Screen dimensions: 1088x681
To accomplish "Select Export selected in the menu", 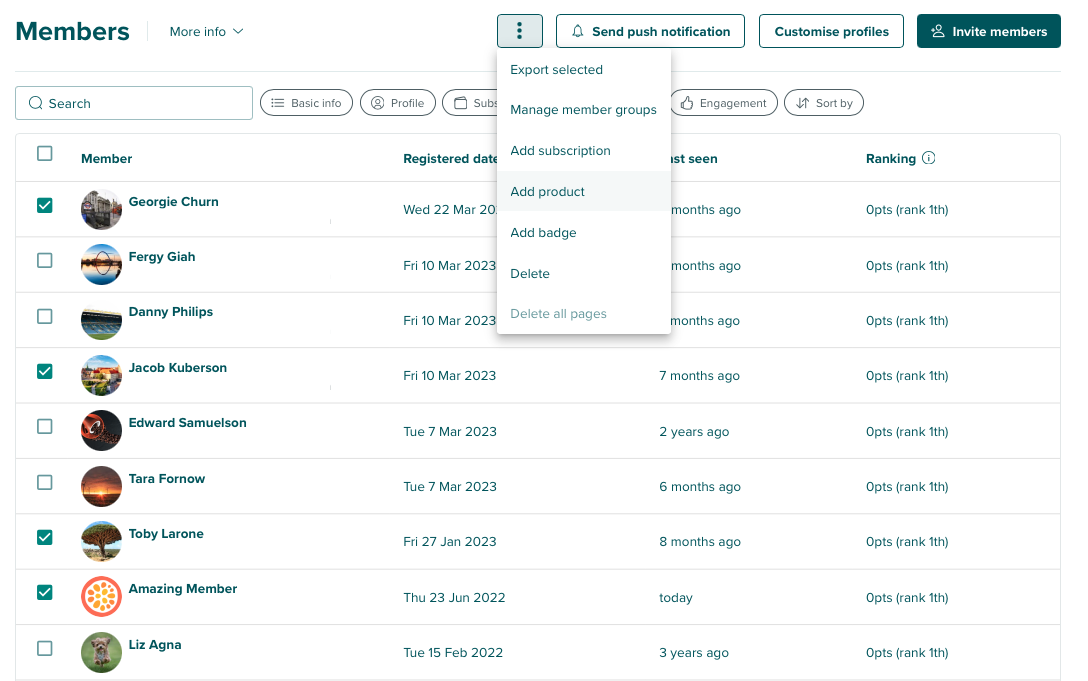I will (x=556, y=70).
